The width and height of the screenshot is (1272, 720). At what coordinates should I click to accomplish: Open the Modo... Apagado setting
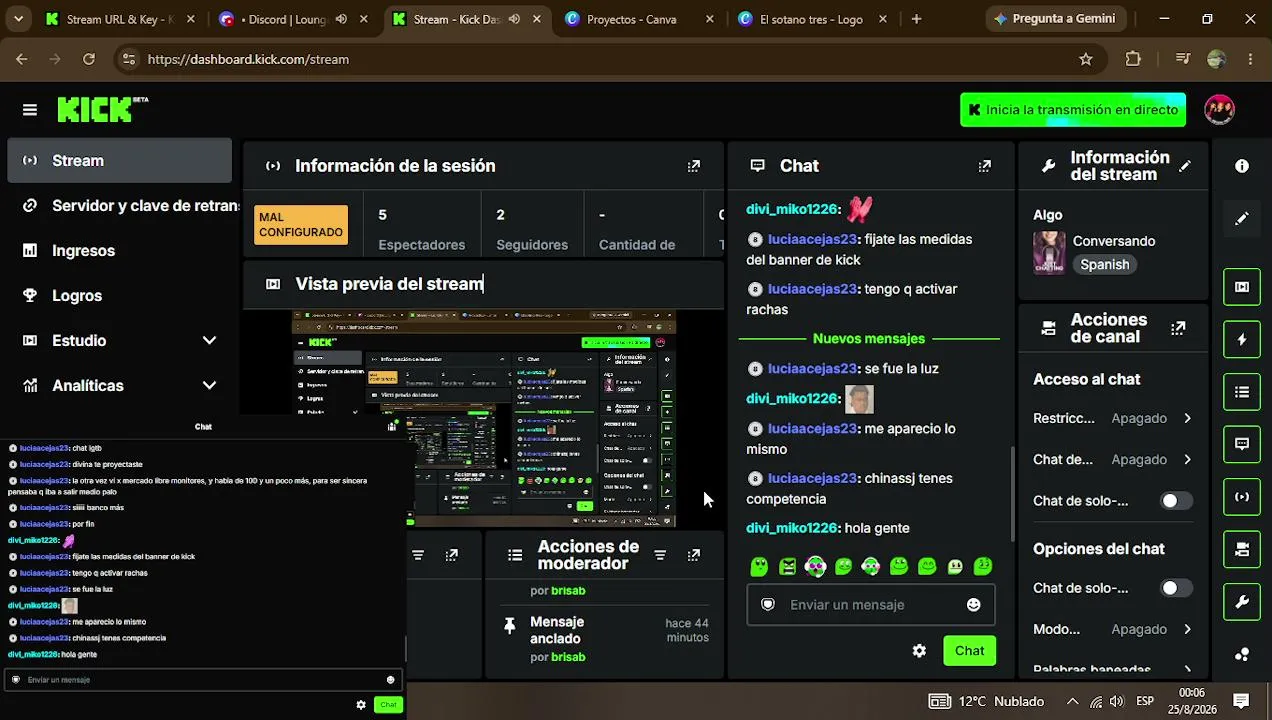pos(1113,630)
